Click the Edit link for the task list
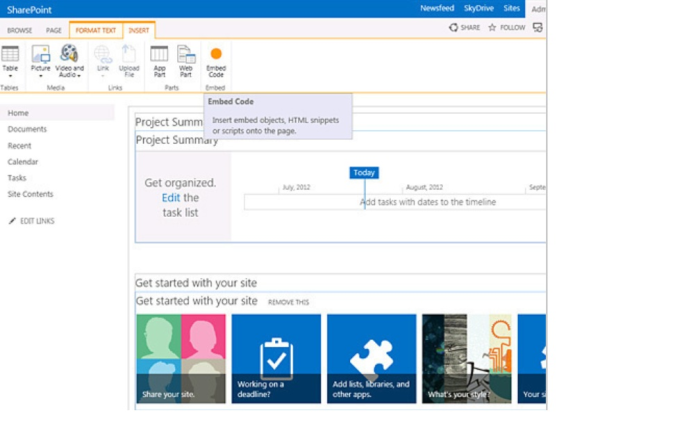 point(171,198)
